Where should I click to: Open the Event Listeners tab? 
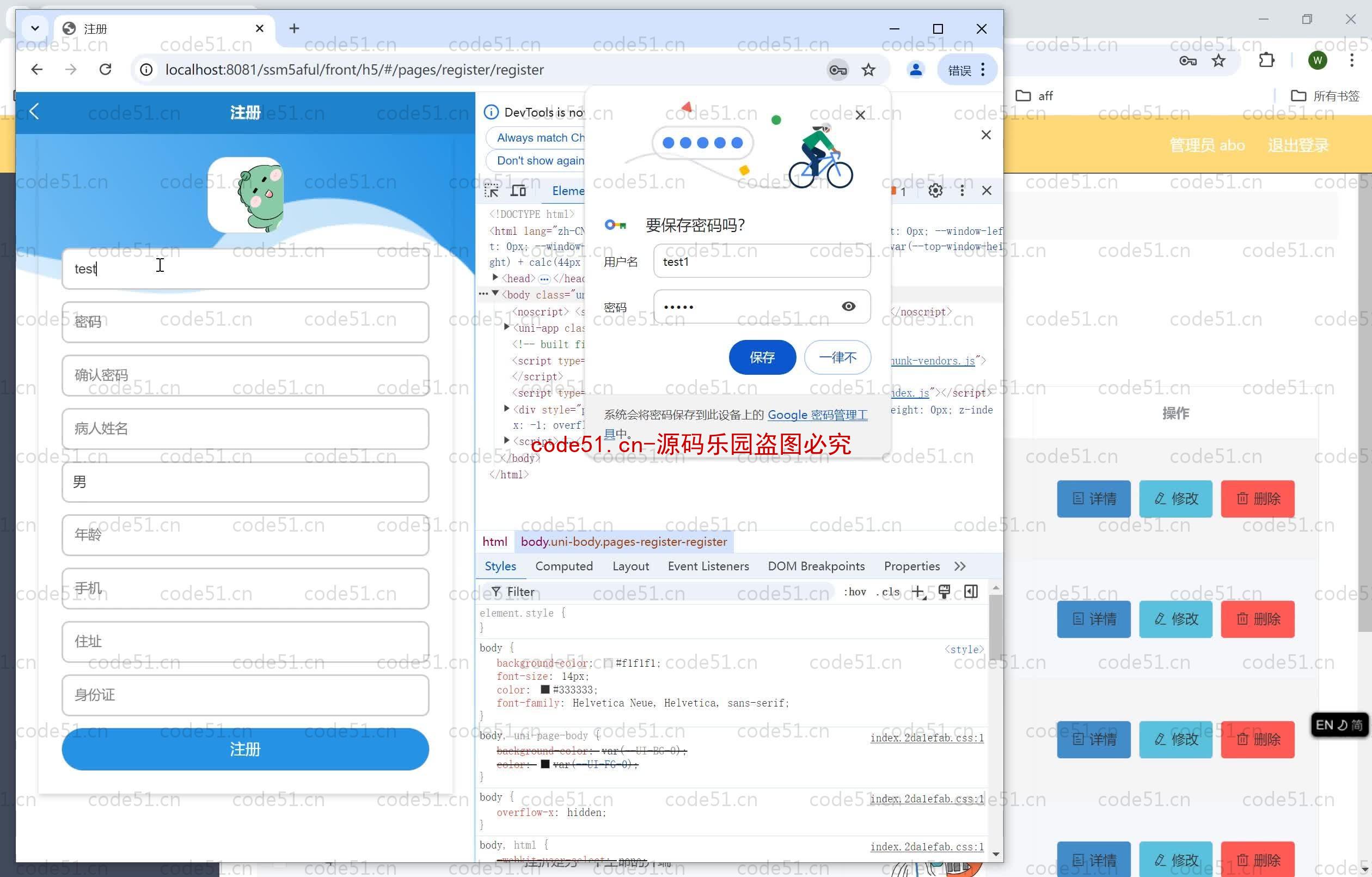(x=708, y=566)
